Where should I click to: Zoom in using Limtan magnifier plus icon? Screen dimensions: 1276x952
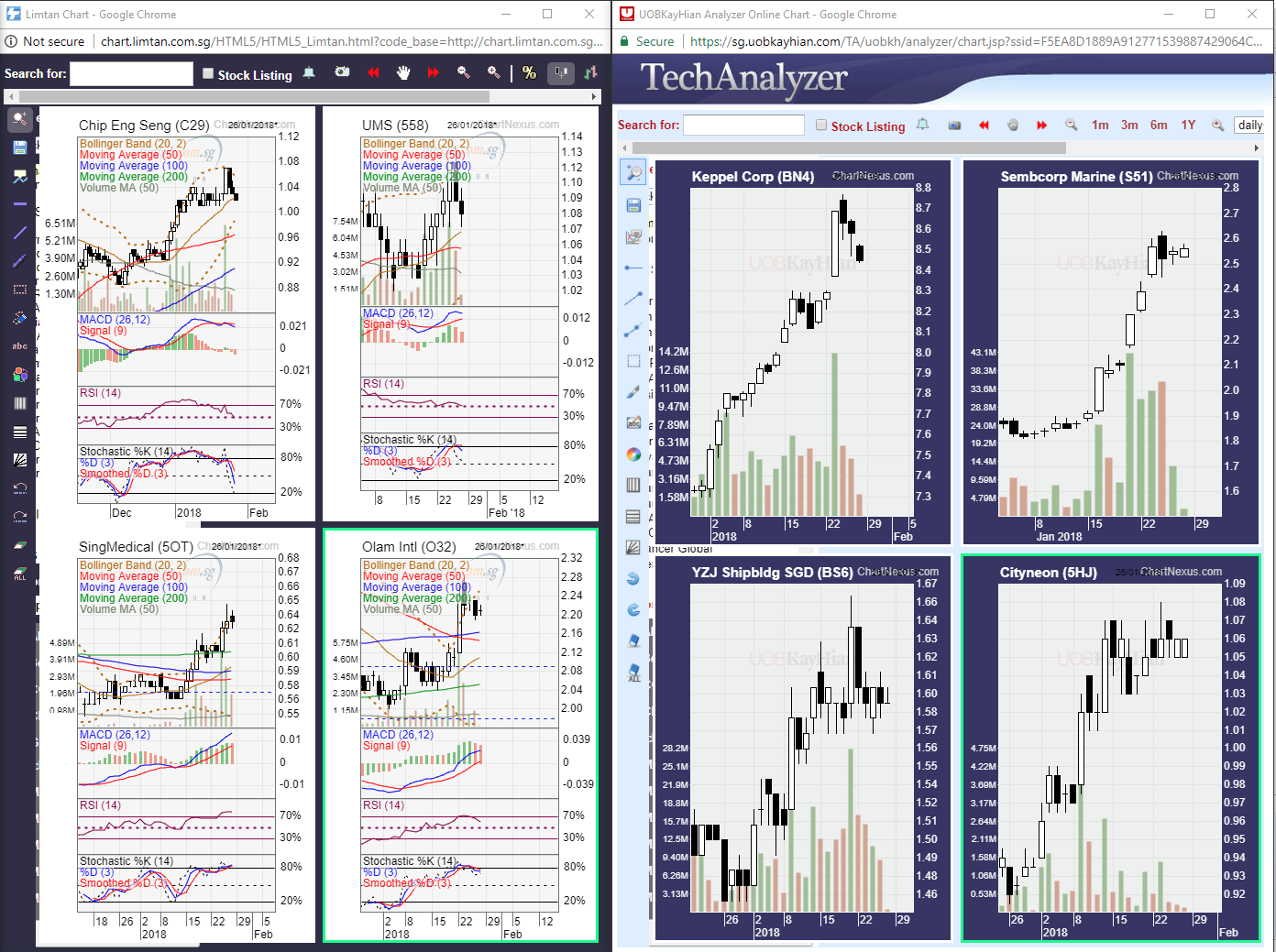pyautogui.click(x=494, y=72)
